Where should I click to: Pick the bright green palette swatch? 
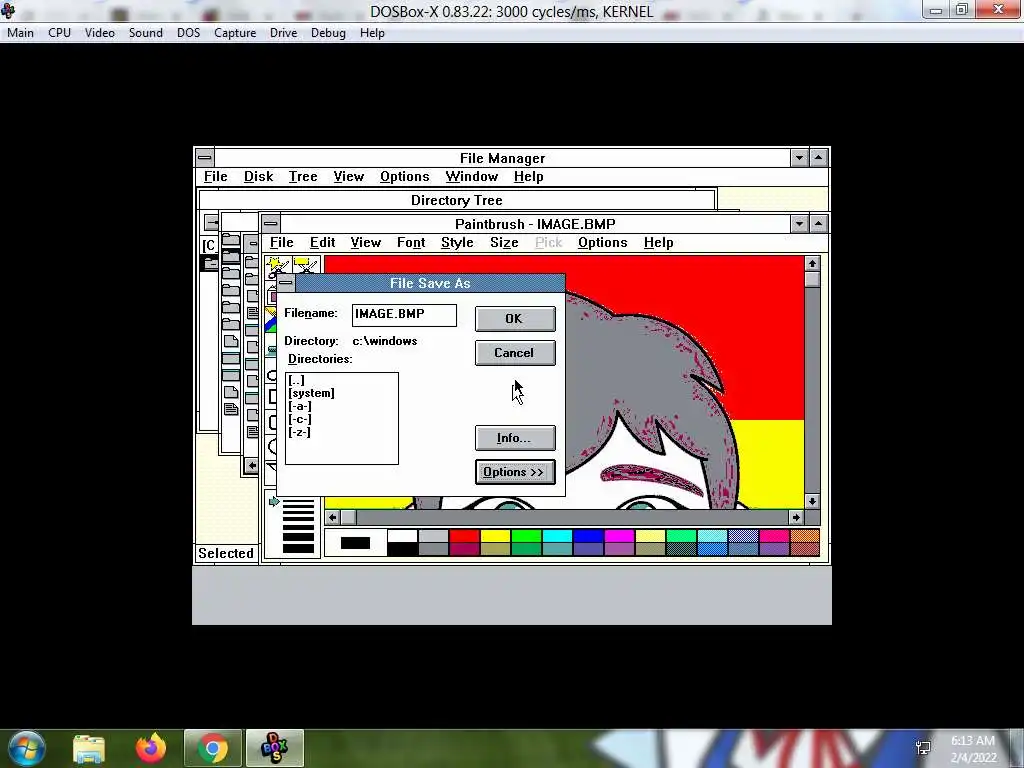coord(526,536)
